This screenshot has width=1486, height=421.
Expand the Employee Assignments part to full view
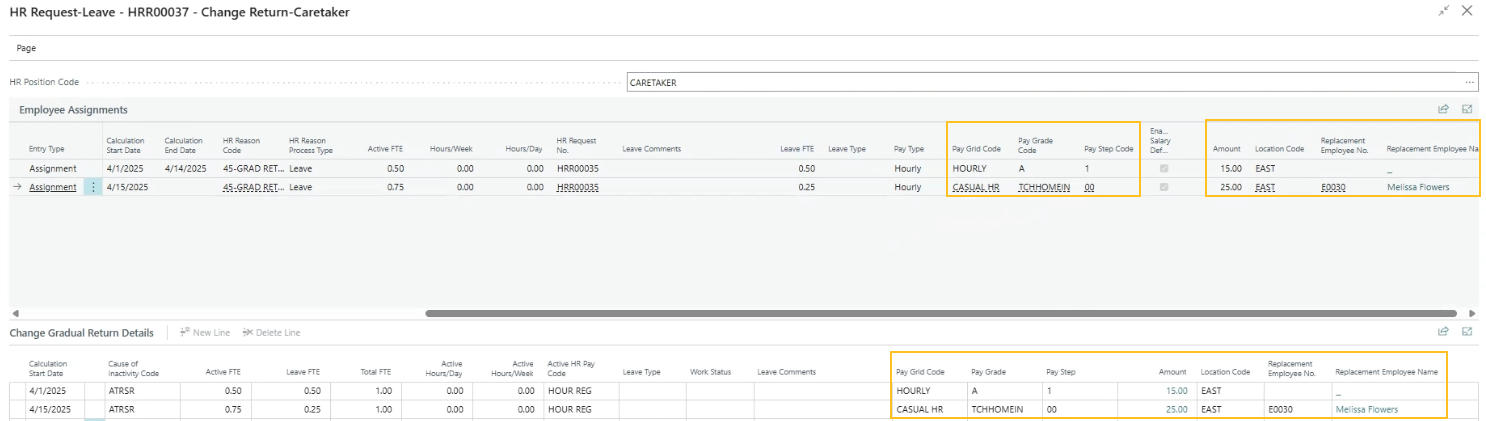click(1467, 109)
